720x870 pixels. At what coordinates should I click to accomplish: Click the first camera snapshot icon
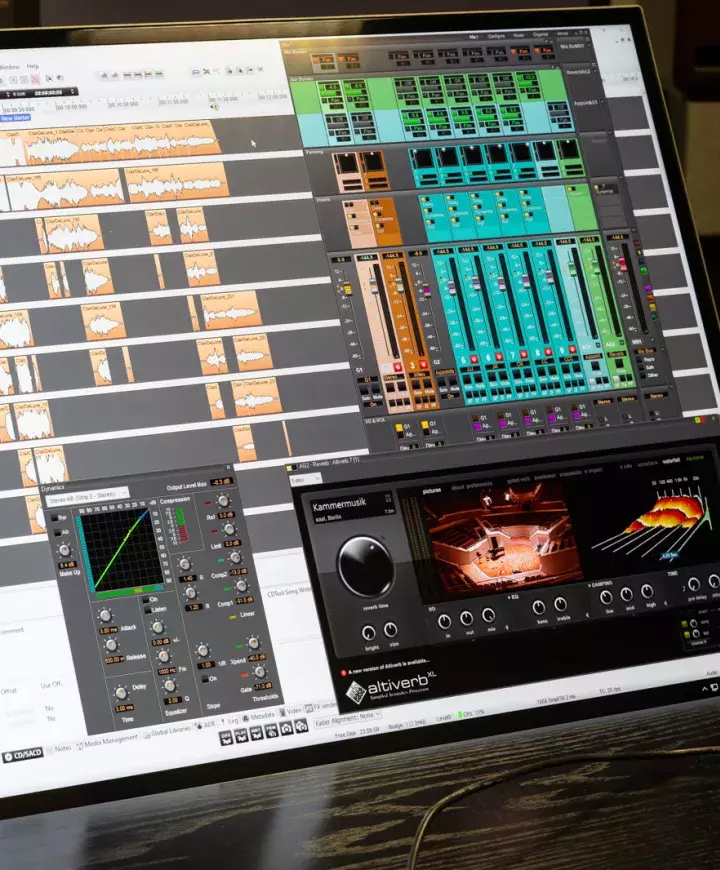point(286,727)
